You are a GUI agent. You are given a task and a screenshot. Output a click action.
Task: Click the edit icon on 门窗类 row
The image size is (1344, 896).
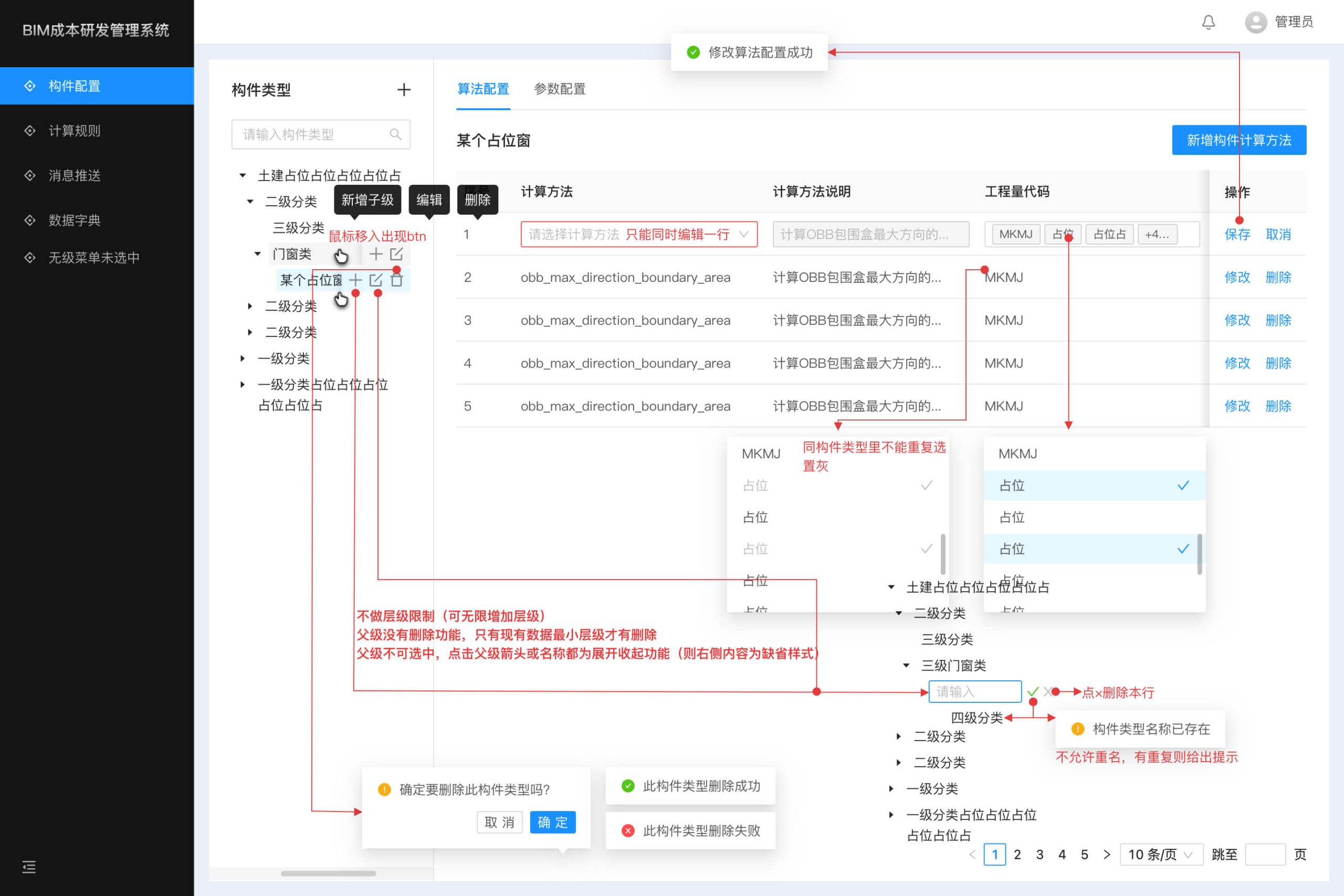tap(396, 254)
